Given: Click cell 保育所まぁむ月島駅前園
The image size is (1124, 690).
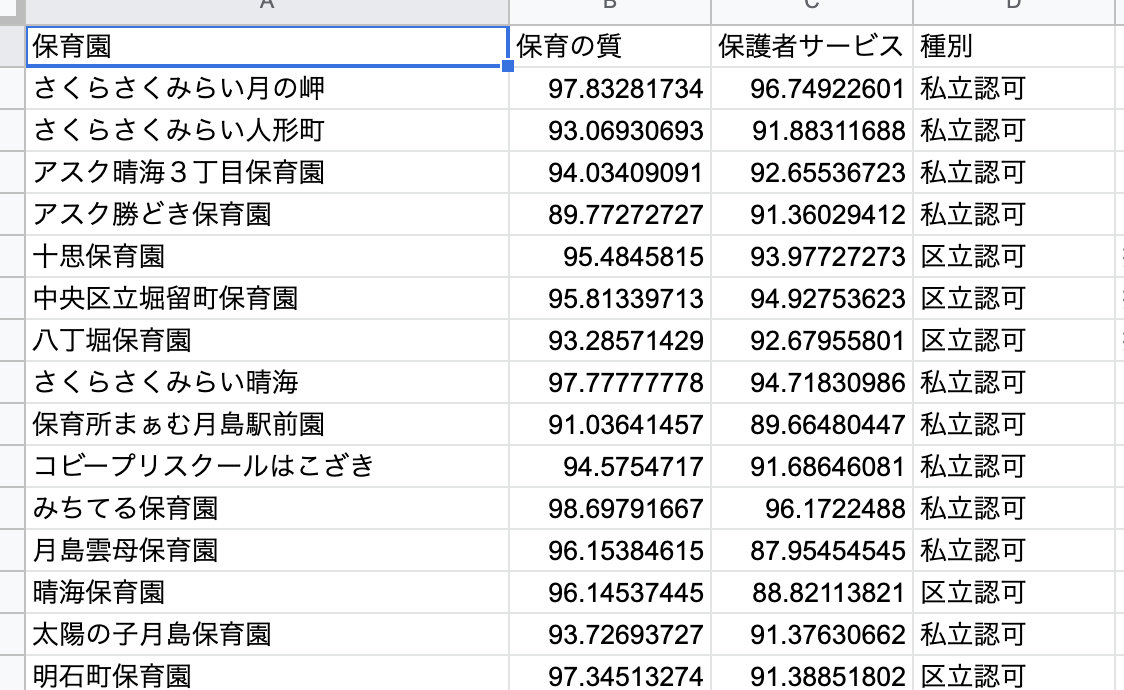Looking at the screenshot, I should coord(267,424).
